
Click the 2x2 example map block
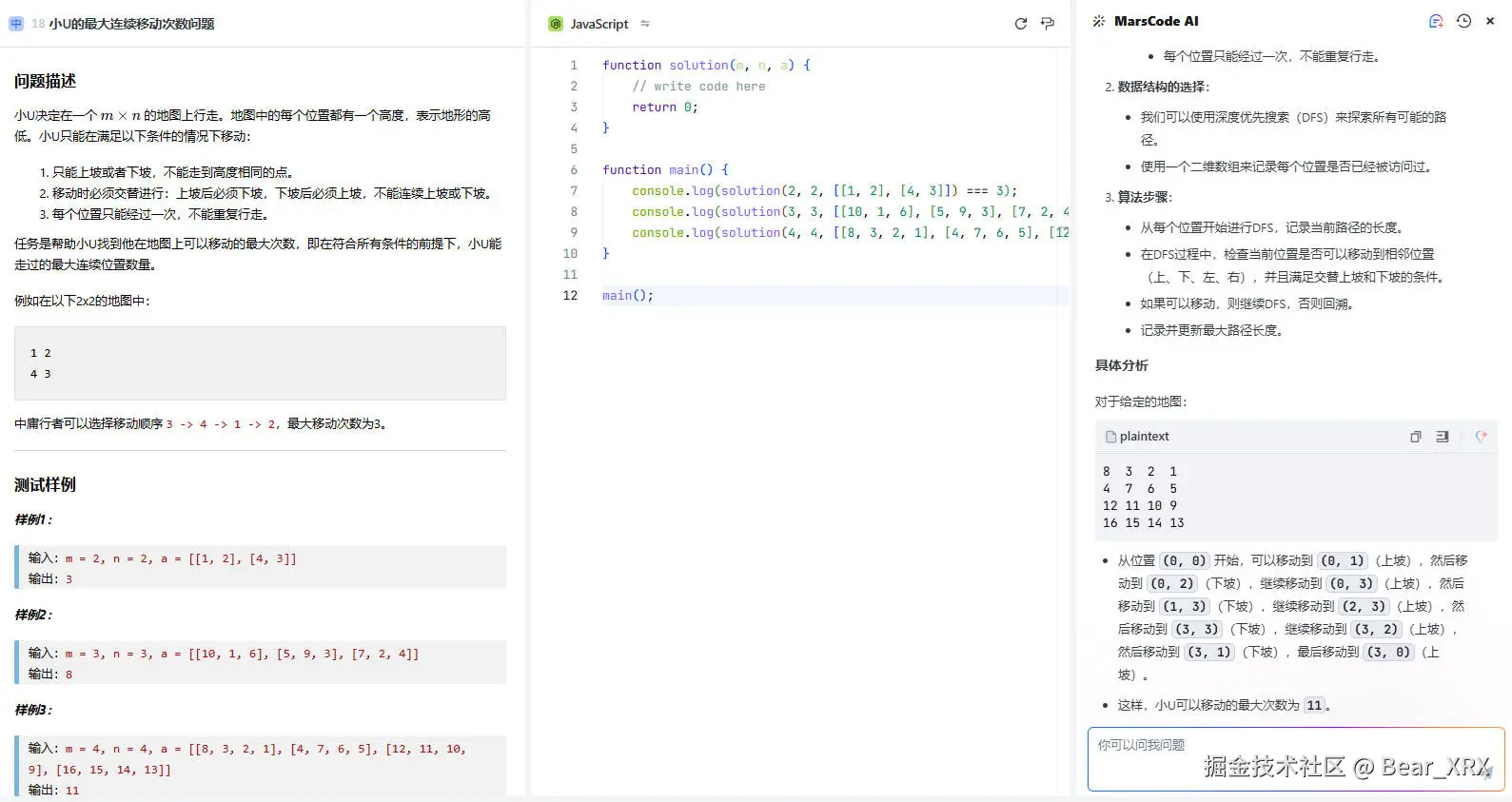pos(260,363)
